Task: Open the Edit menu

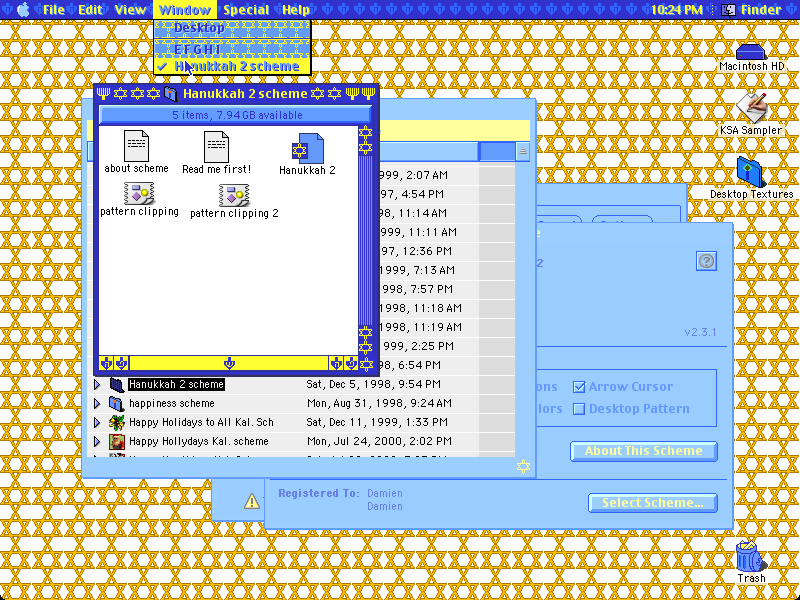Action: (x=90, y=10)
